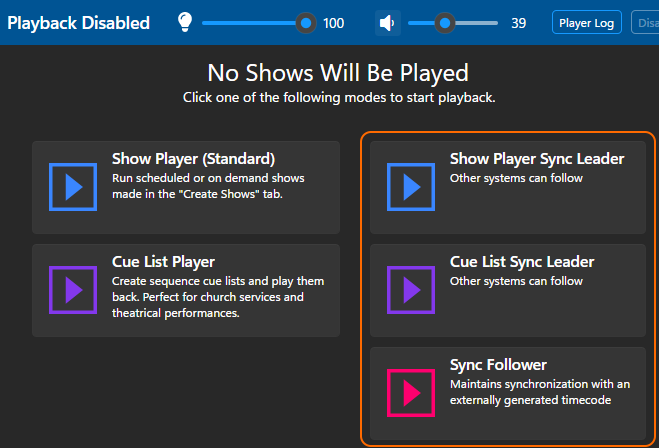Click the volume value 39
The height and width of the screenshot is (448, 659).
coord(518,23)
